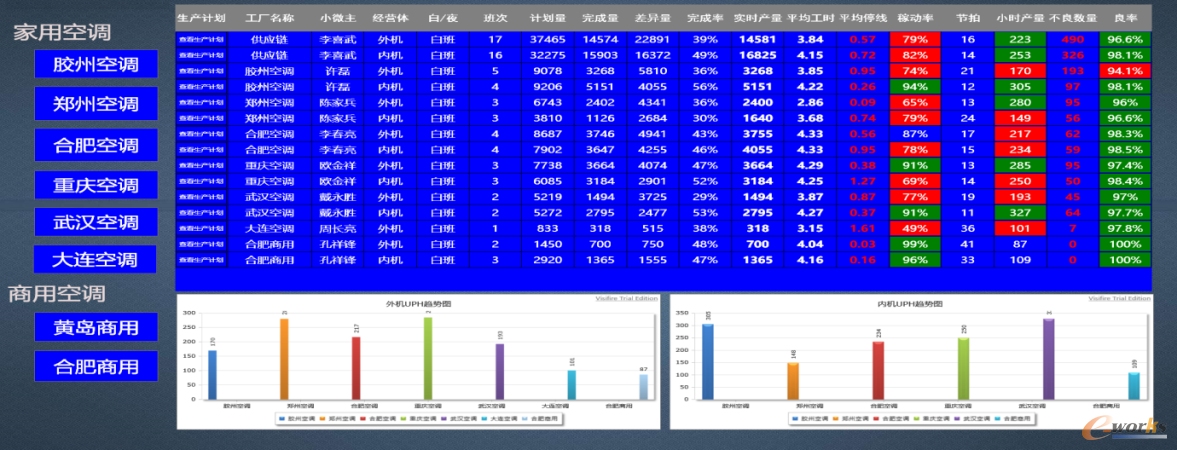
Task: Click the 合肥商用 bar labeled 87 in 外机UPH chart
Action: (643, 386)
